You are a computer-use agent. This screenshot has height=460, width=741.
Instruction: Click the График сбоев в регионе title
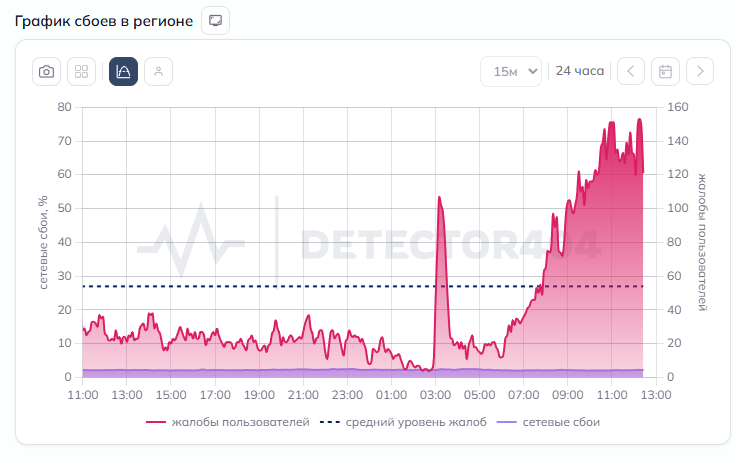pyautogui.click(x=103, y=20)
